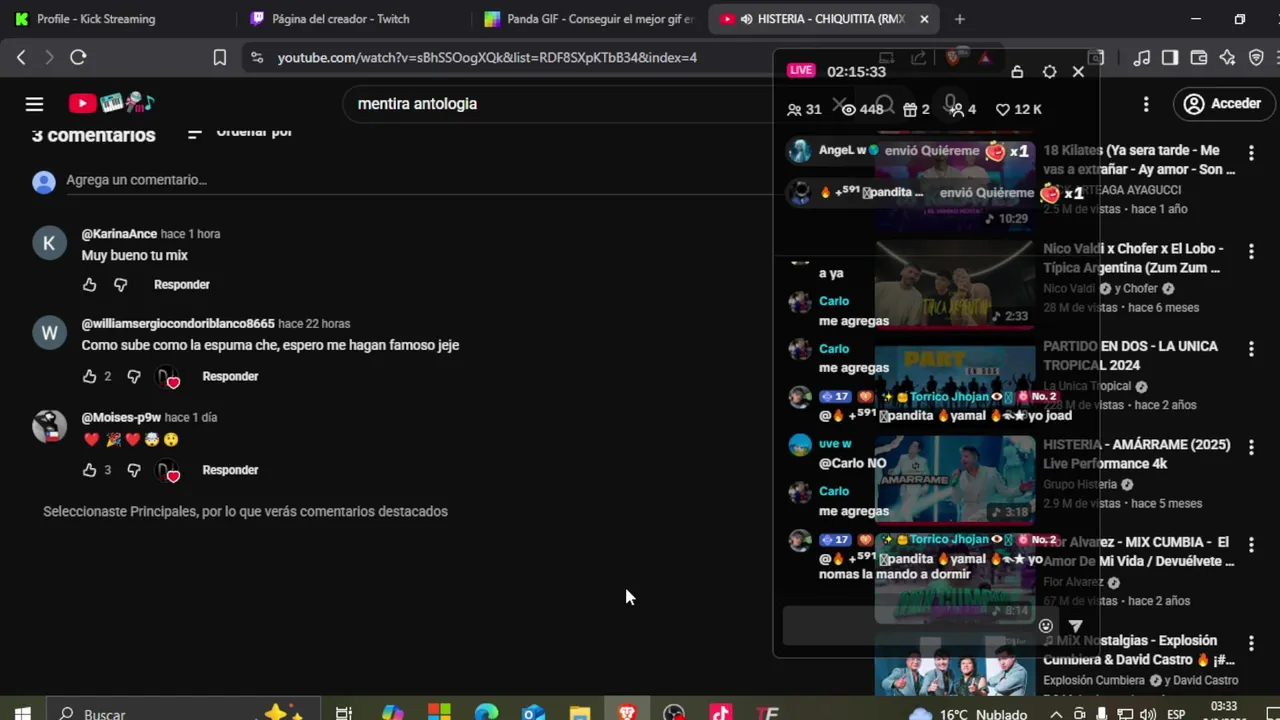Viewport: 1280px width, 720px height.
Task: Dislike the comment by @Moises-p9w
Action: pos(134,470)
